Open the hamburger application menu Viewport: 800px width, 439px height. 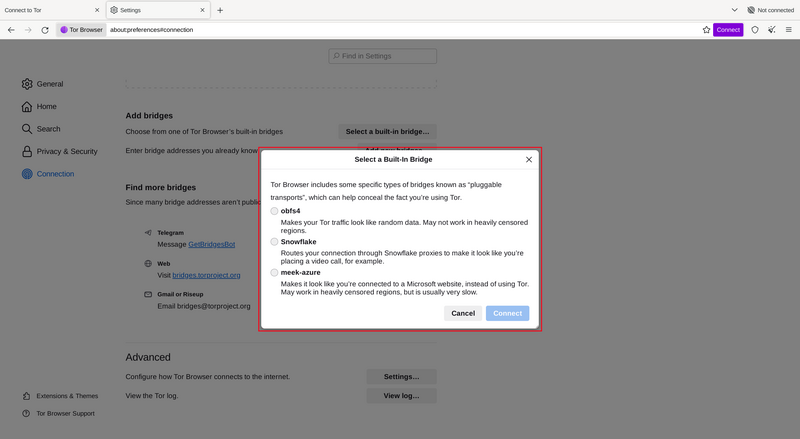point(788,30)
